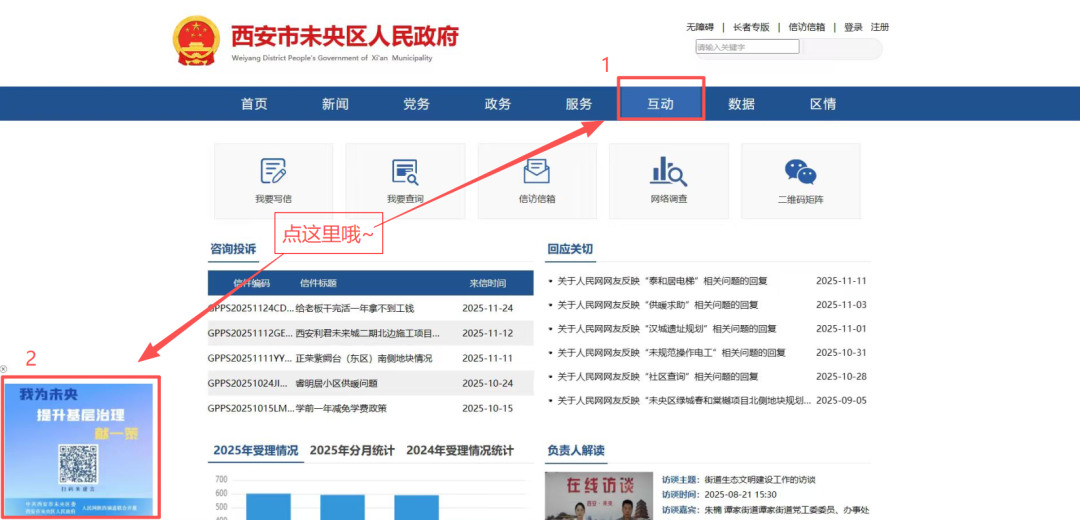Click the 登录 login link
Image resolution: width=1080 pixels, height=520 pixels.
coord(853,27)
